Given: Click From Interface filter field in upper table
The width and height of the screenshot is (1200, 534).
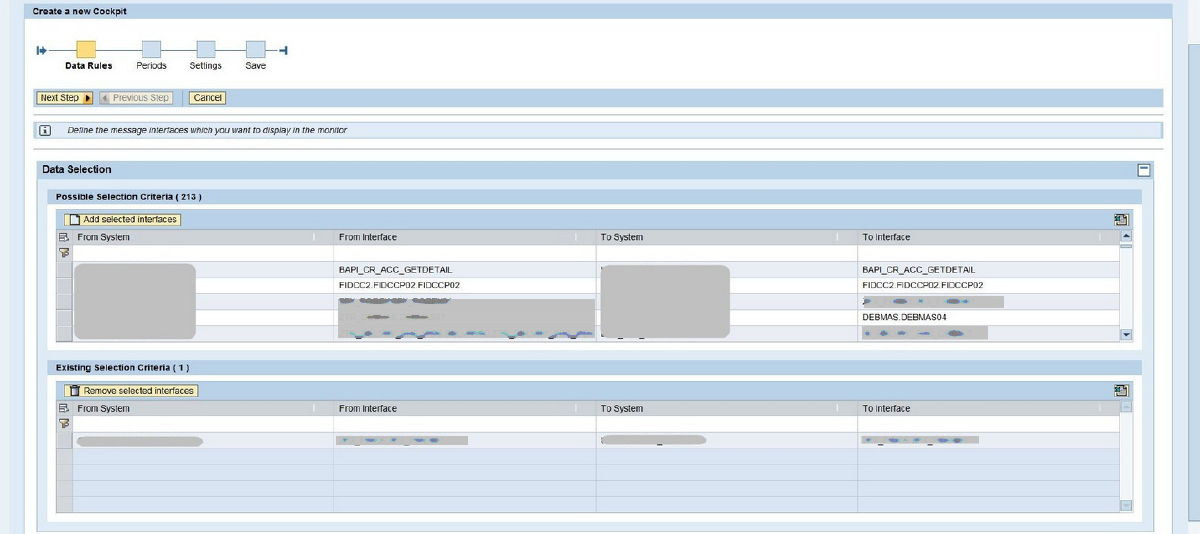Looking at the screenshot, I should (x=465, y=253).
